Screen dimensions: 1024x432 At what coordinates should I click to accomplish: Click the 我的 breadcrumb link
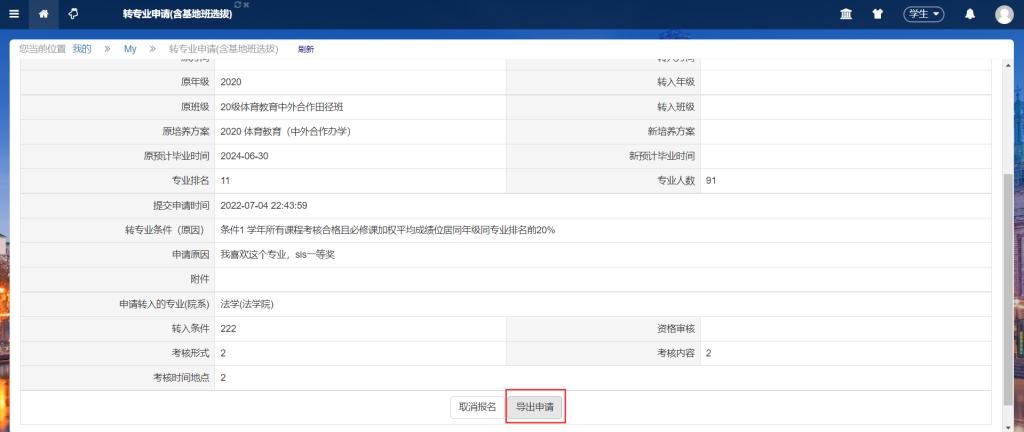pyautogui.click(x=82, y=49)
